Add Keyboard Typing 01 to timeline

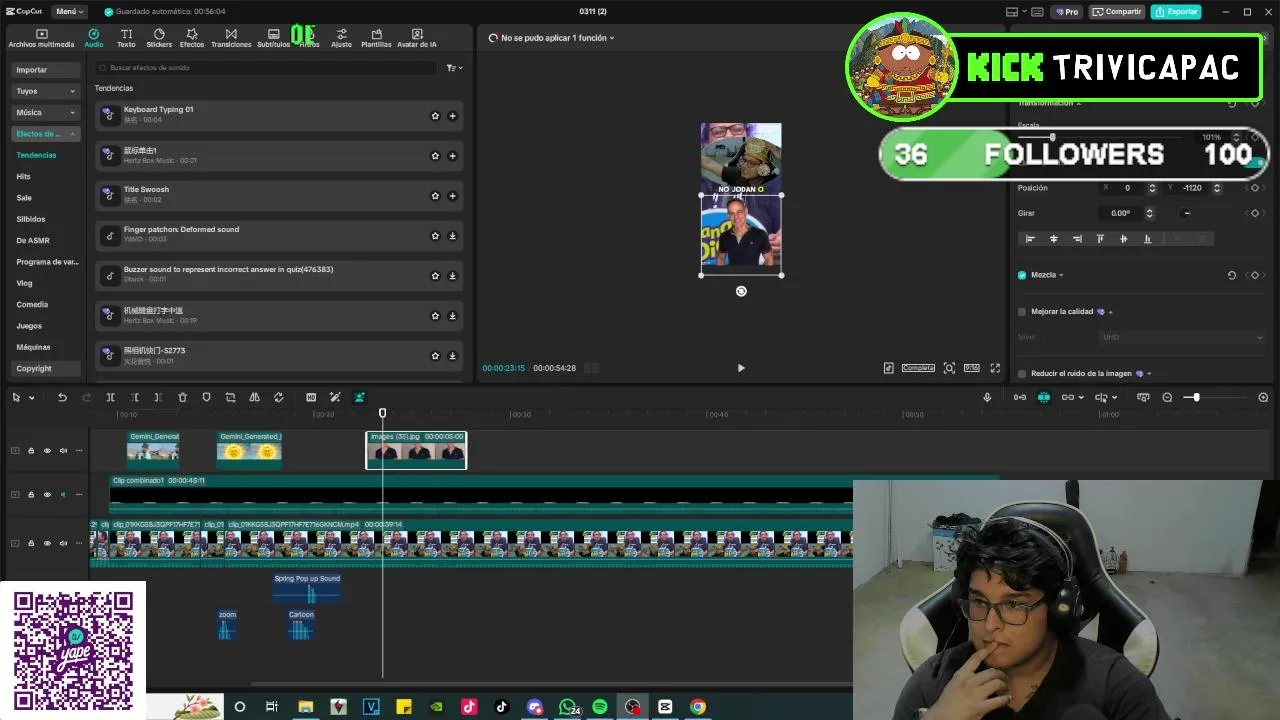[x=452, y=116]
